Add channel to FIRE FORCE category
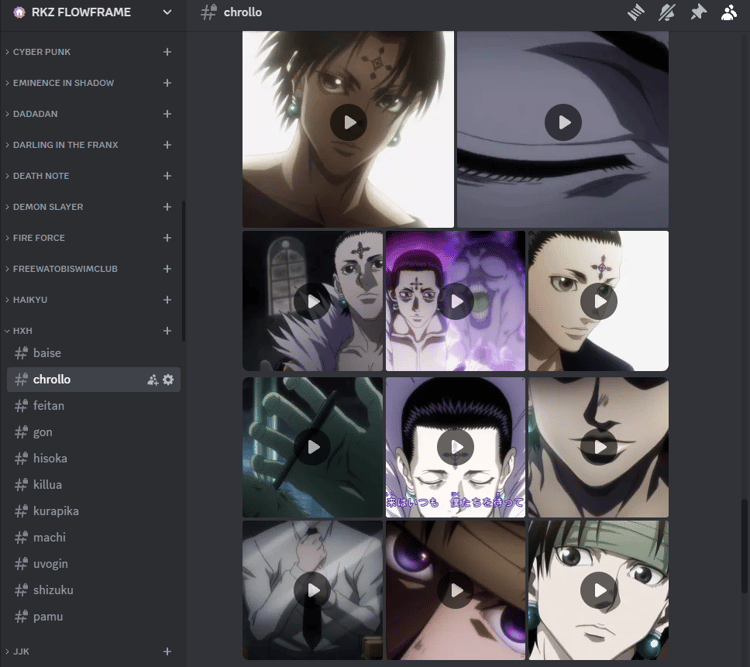Screen dimensions: 750x667 [167, 238]
